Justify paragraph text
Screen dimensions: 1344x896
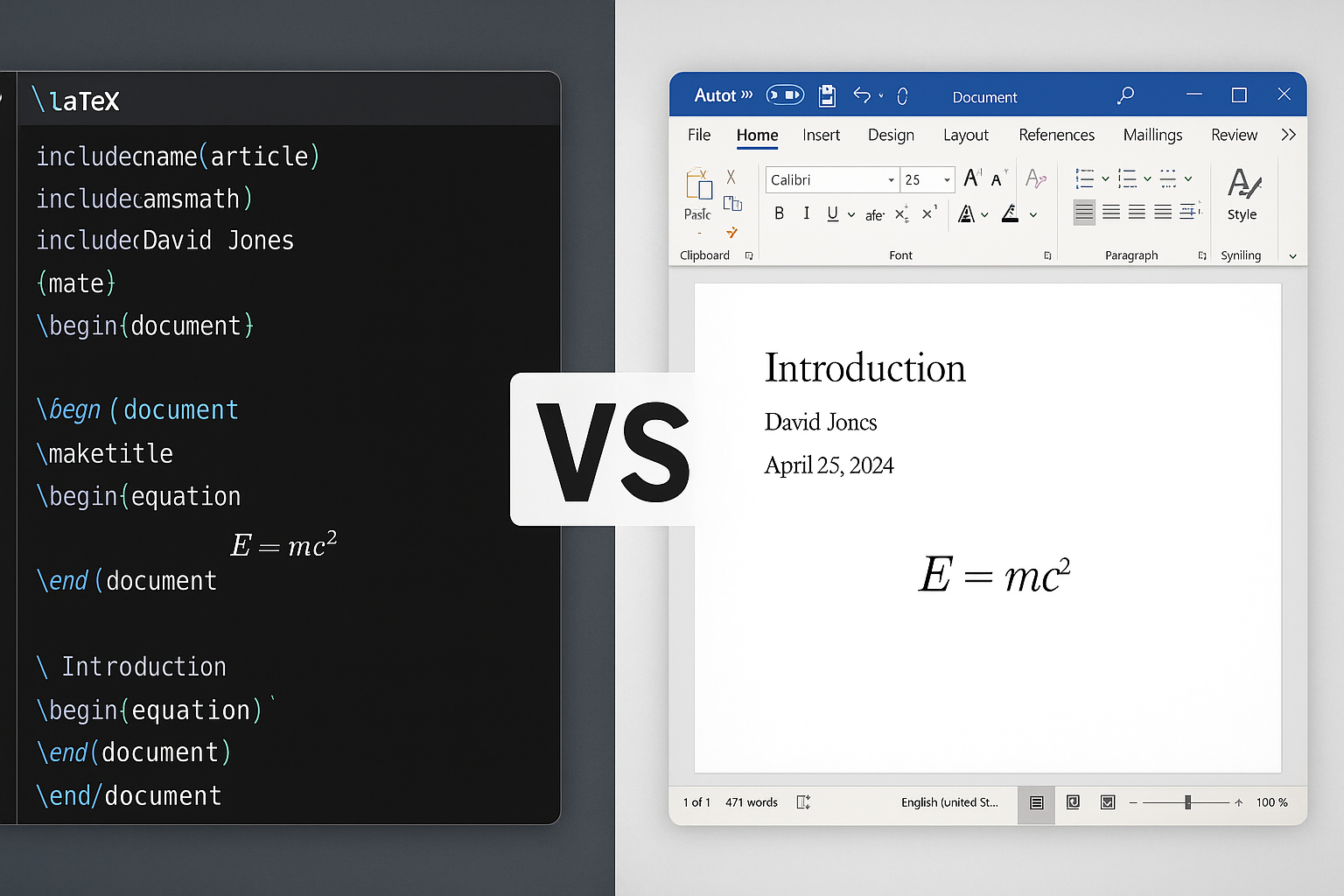pos(1163,212)
